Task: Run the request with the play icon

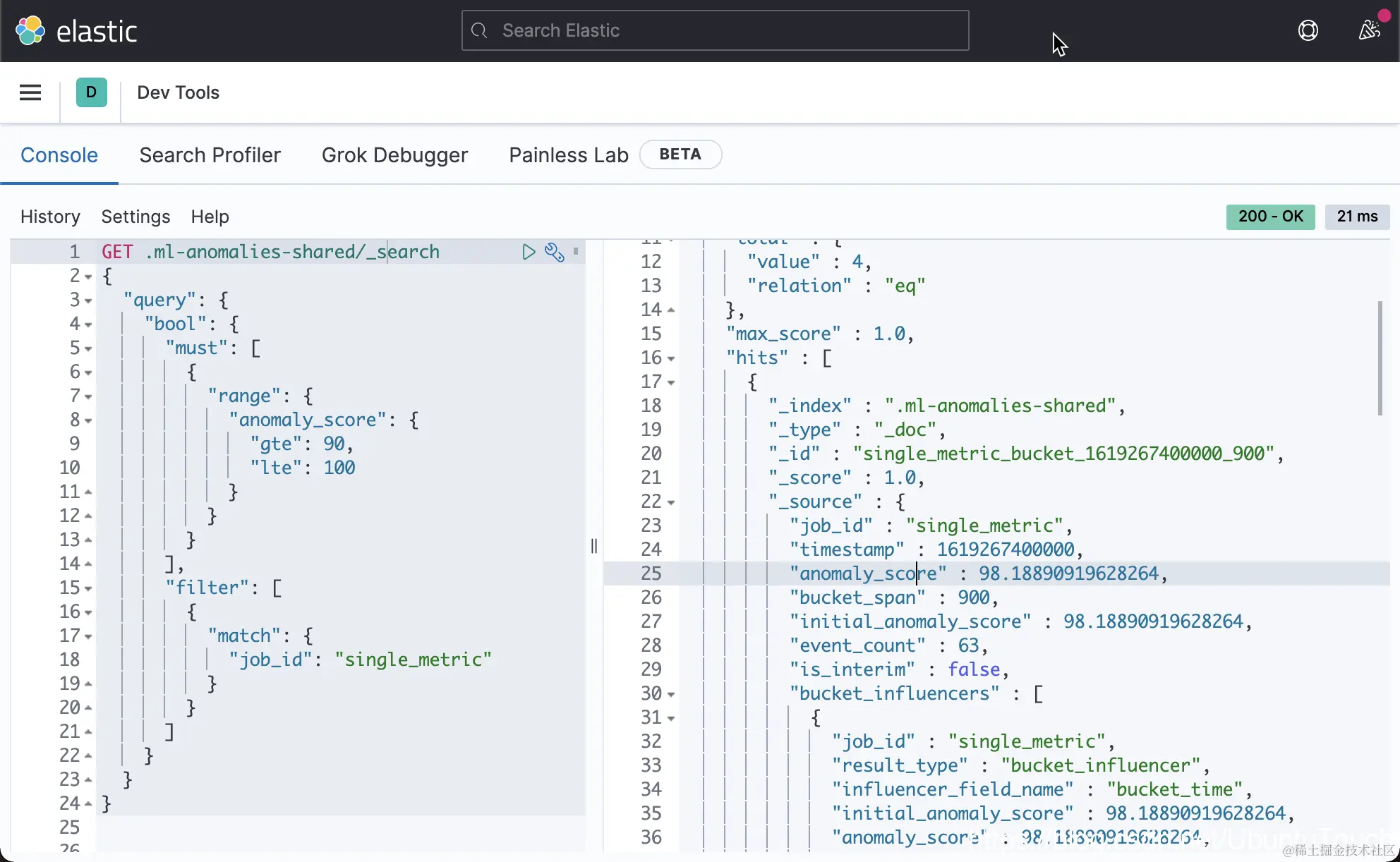Action: (x=528, y=252)
